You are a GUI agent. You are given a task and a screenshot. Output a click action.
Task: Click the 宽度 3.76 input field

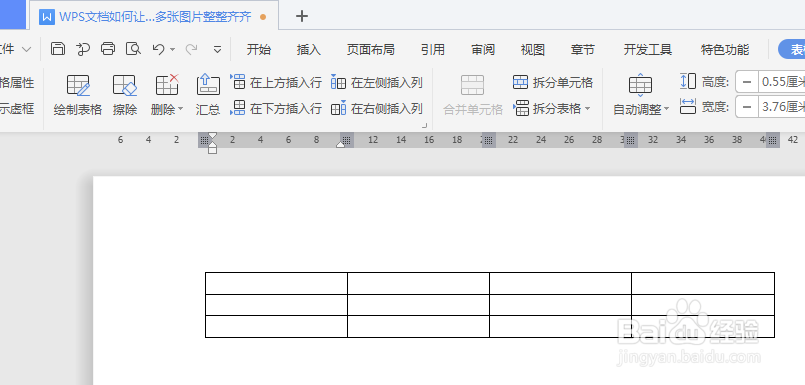(782, 107)
